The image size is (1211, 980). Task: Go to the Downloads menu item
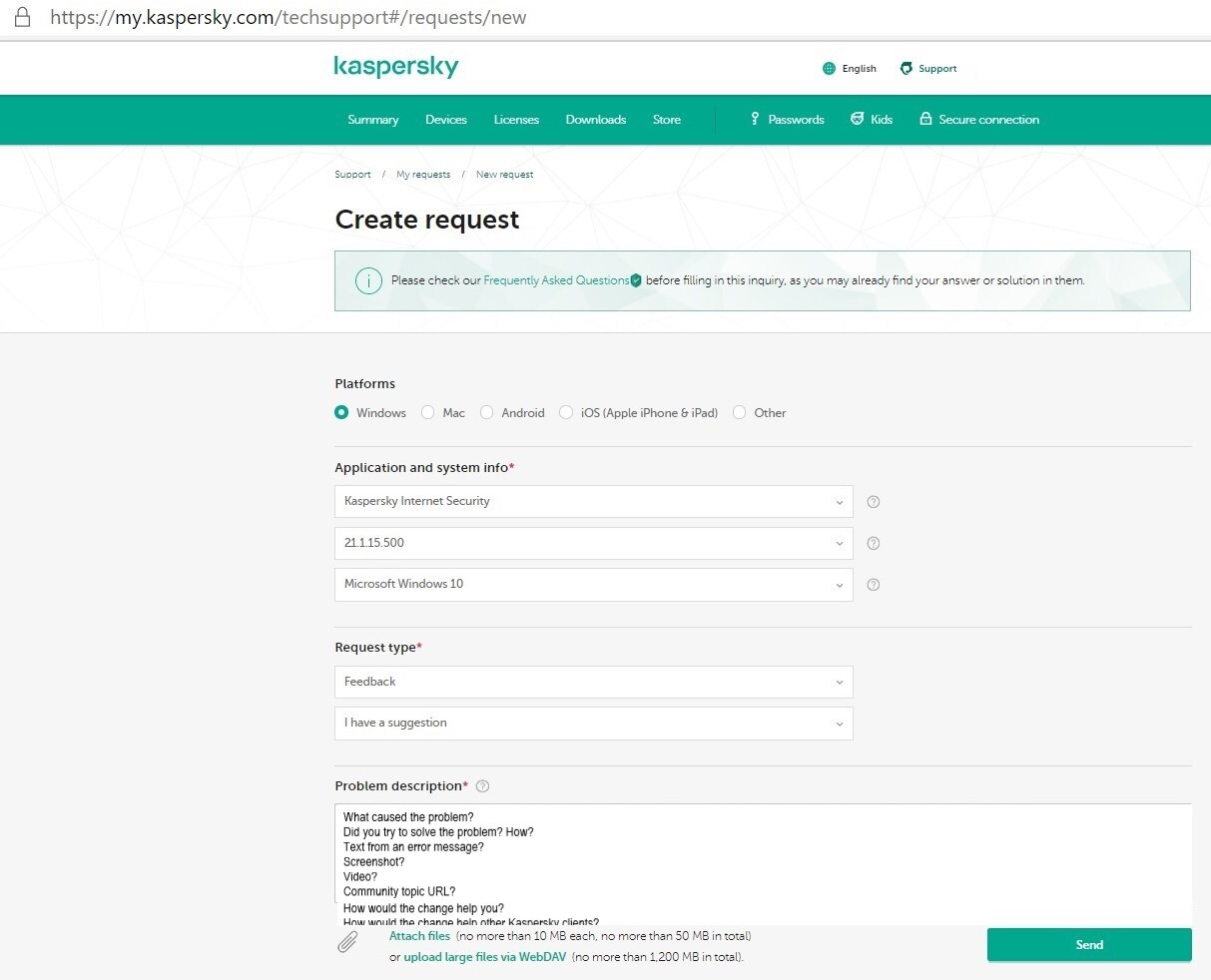(x=596, y=120)
